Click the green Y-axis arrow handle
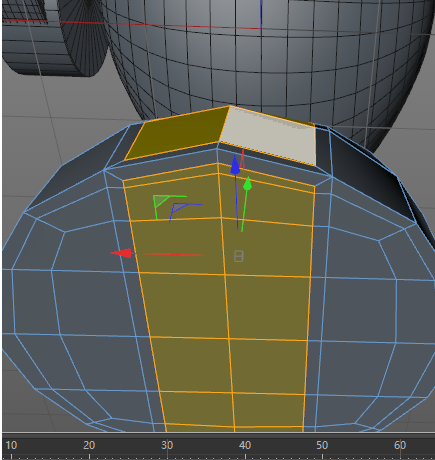 [247, 184]
